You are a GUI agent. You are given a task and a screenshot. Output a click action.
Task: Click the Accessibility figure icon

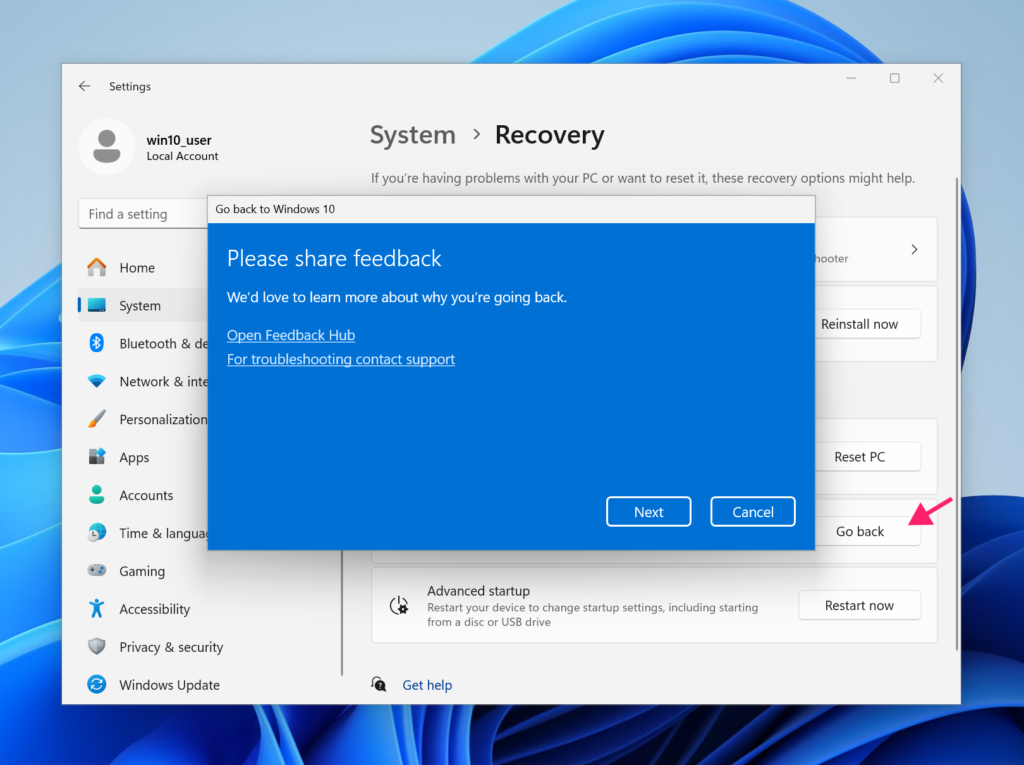click(97, 608)
